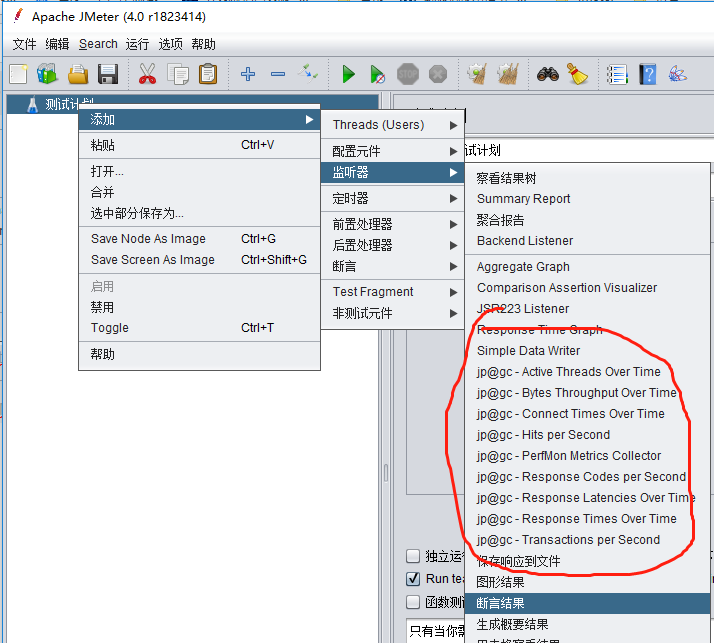
Task: Choose 粘贴 in context menu
Action: click(199, 145)
